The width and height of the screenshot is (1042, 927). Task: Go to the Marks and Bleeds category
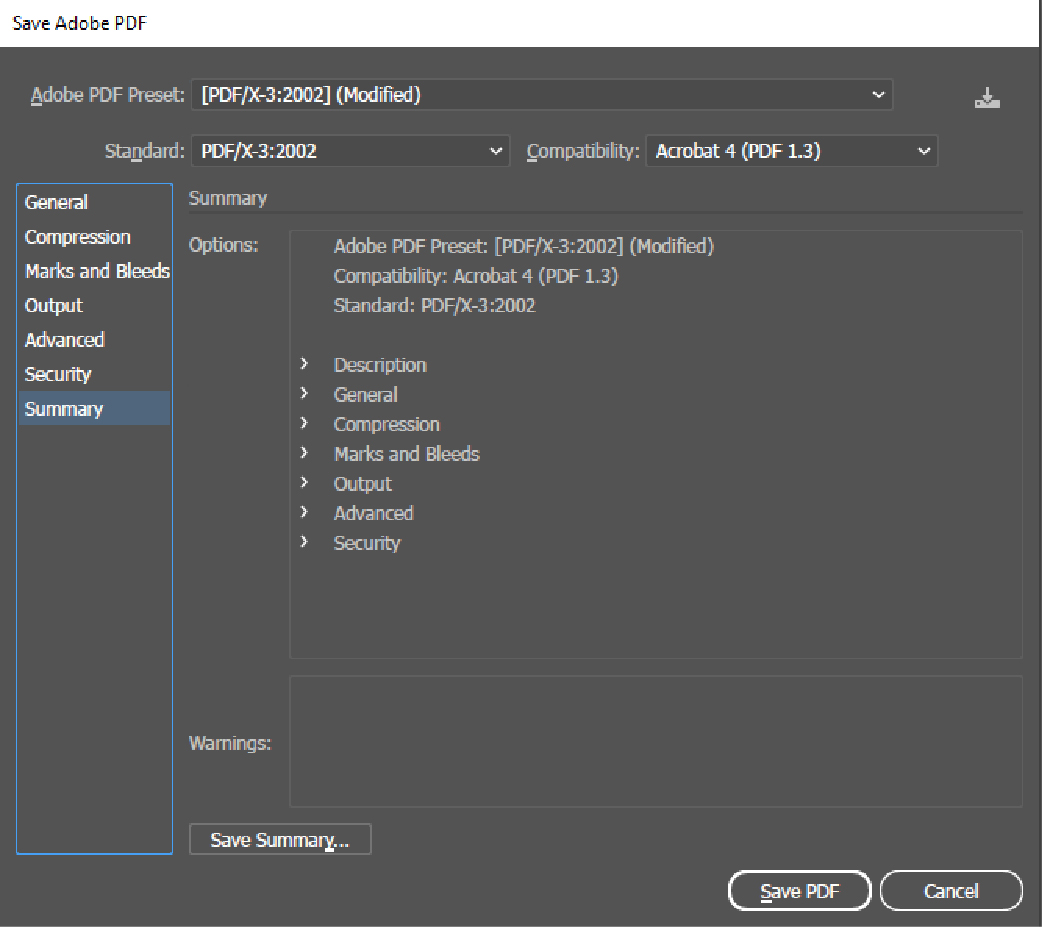tap(96, 271)
